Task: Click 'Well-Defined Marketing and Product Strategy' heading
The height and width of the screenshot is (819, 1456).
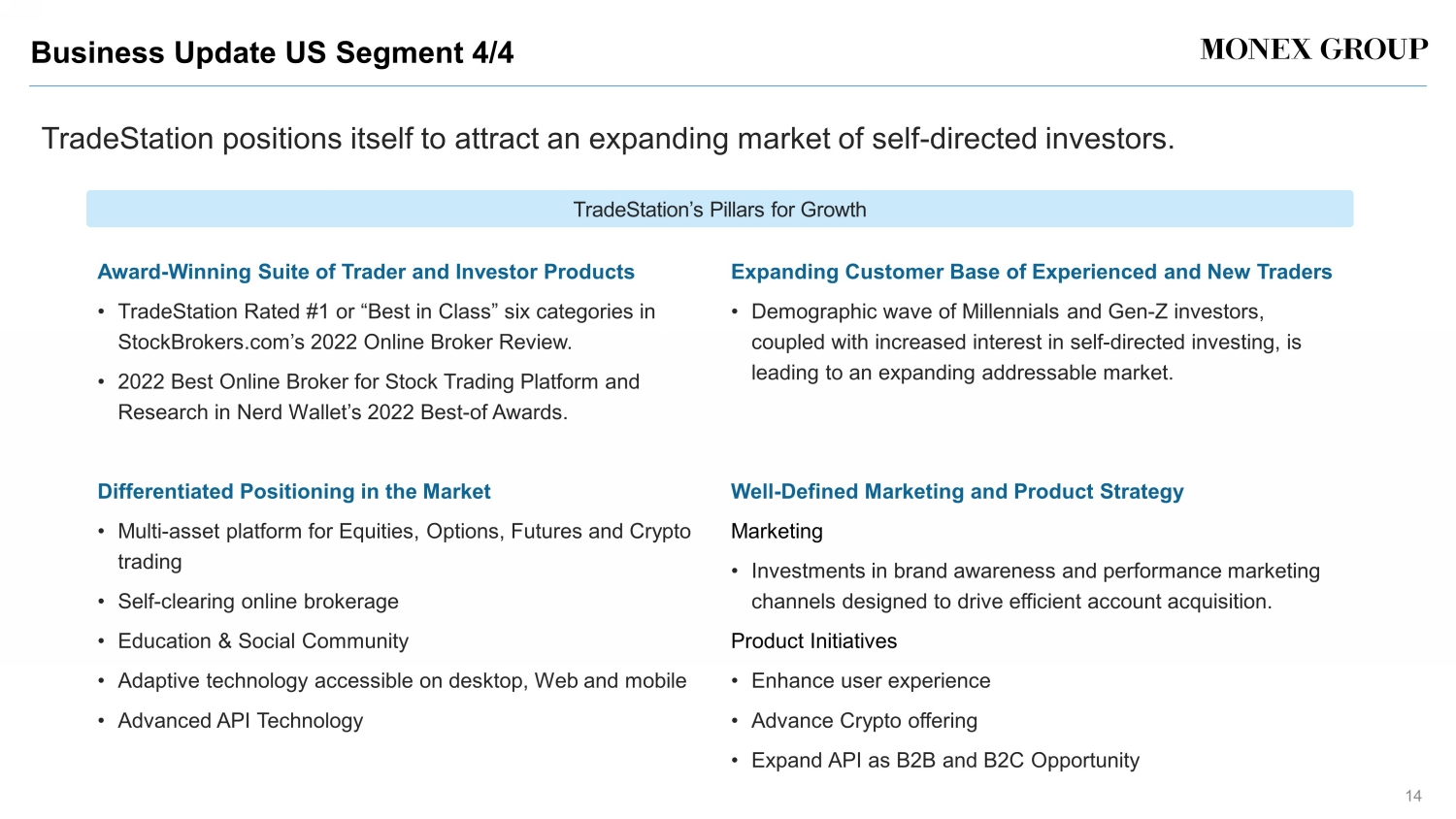Action: 957,492
